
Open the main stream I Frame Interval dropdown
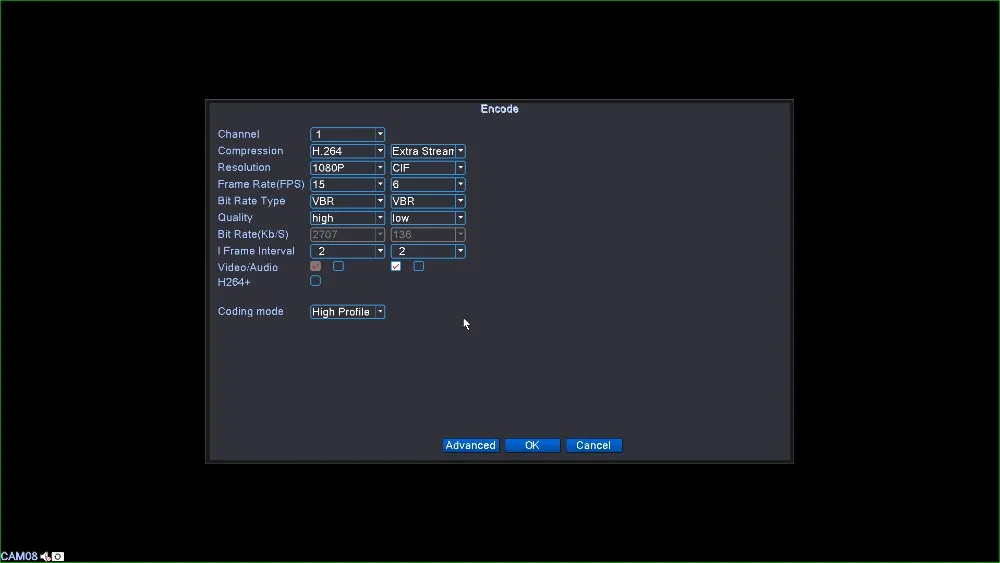pos(348,251)
